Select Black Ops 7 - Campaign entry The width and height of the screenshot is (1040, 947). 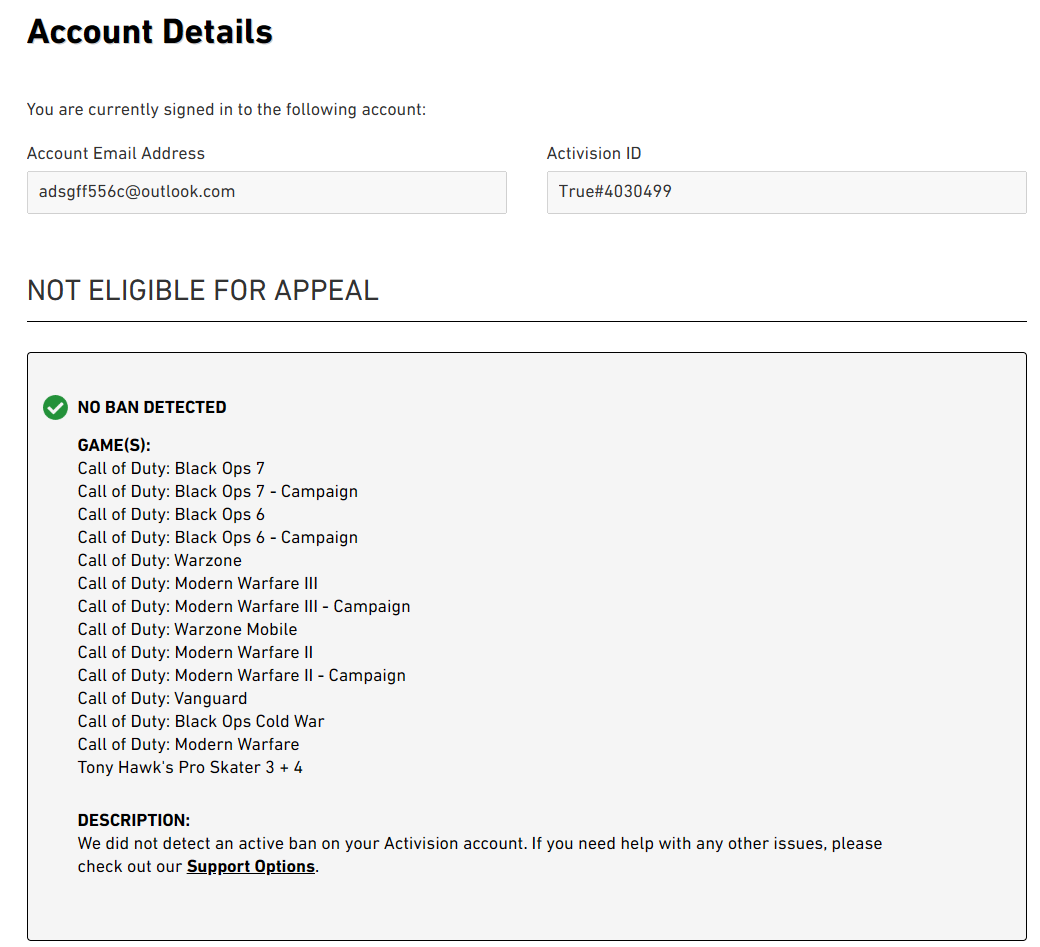[218, 491]
